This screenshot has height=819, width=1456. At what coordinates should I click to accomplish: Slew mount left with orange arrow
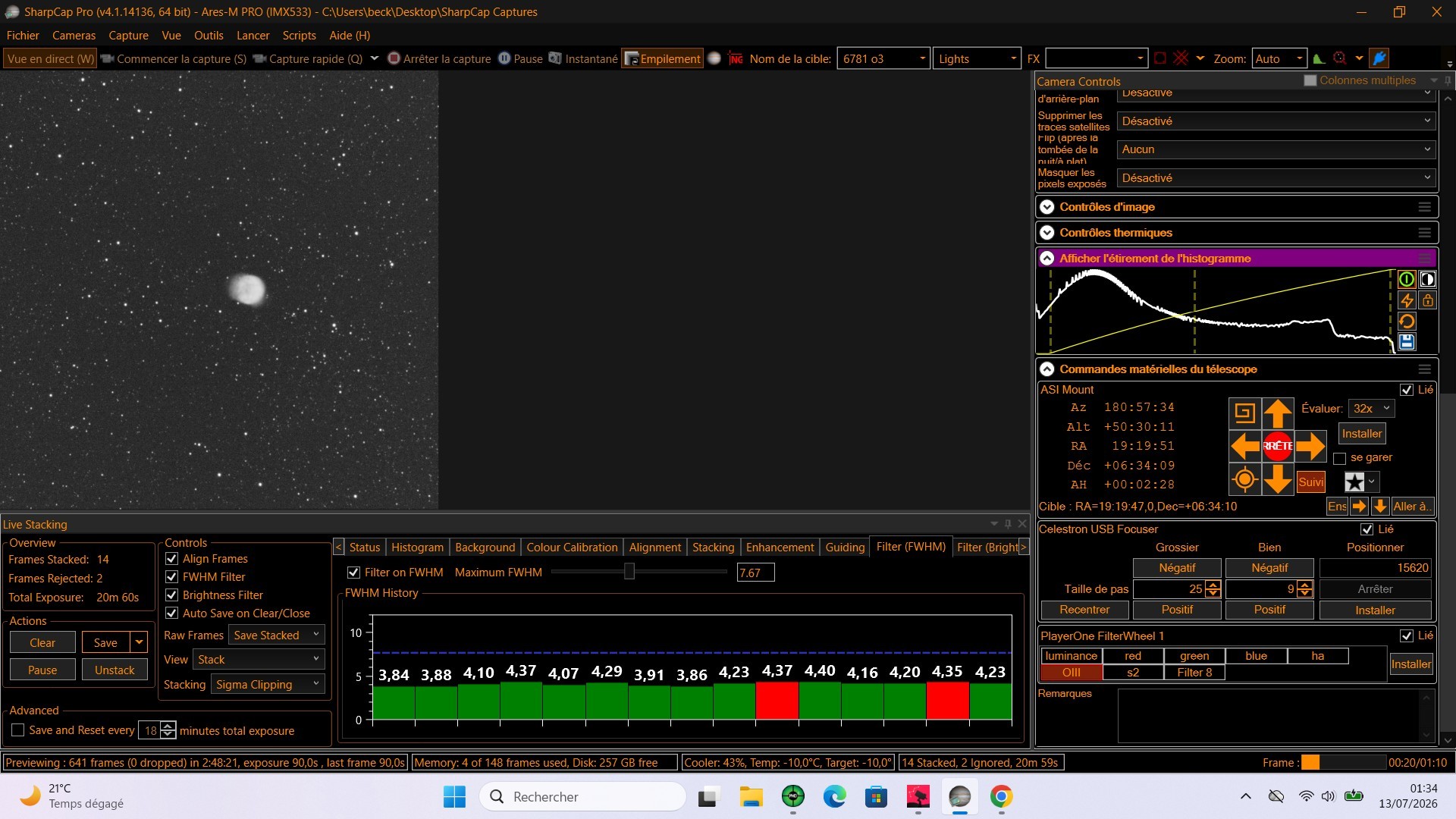tap(1245, 446)
